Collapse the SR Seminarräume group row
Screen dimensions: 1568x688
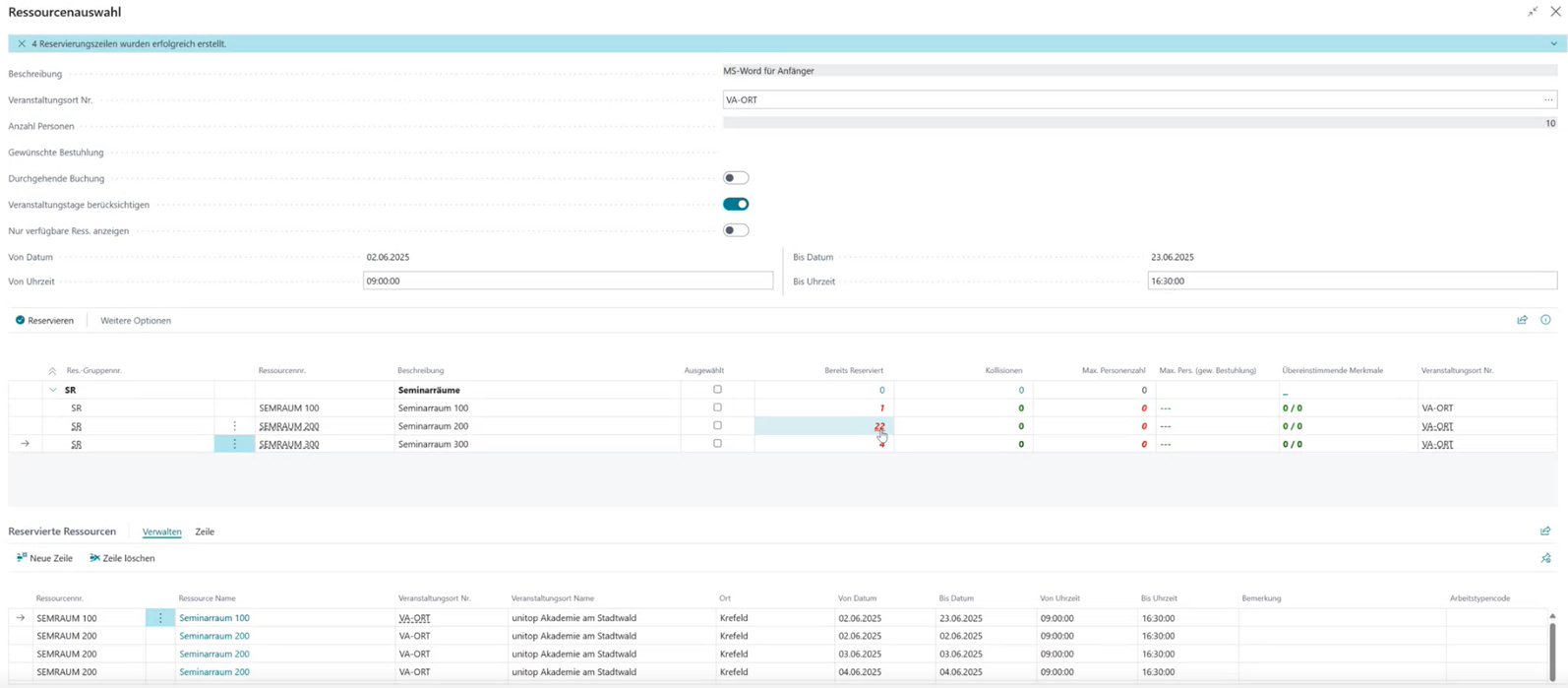53,390
